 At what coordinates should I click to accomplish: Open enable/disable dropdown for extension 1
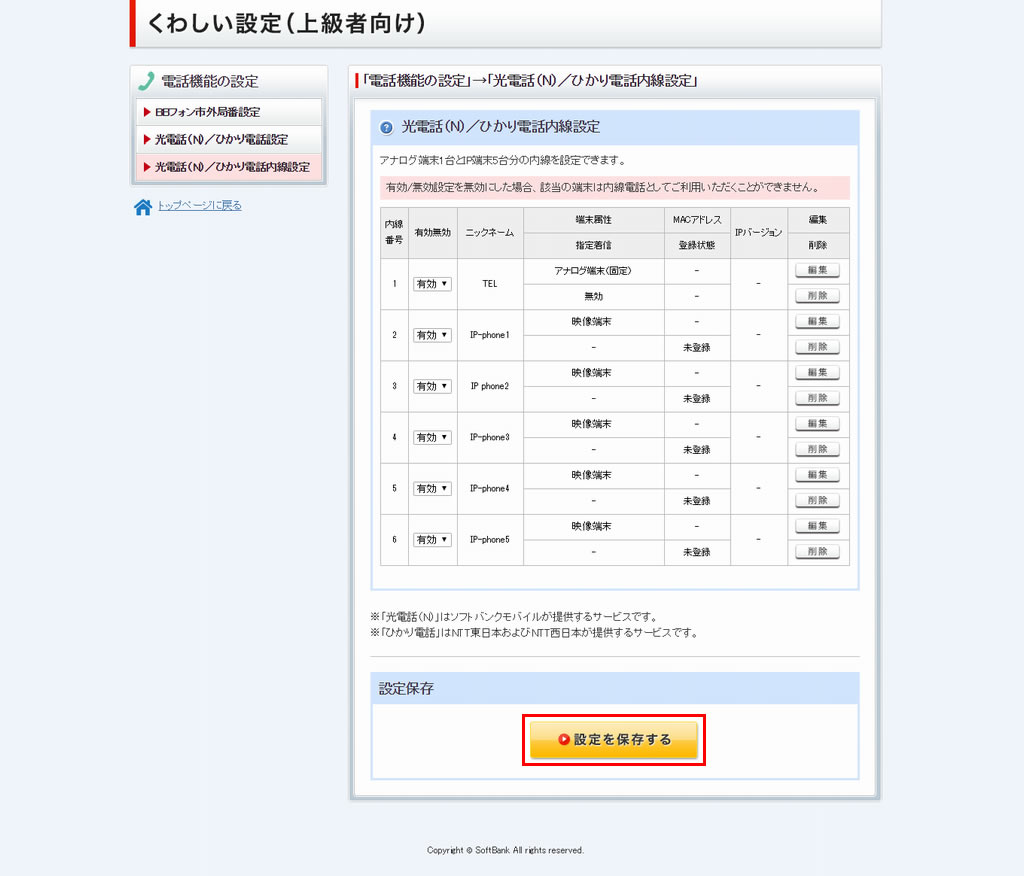432,284
